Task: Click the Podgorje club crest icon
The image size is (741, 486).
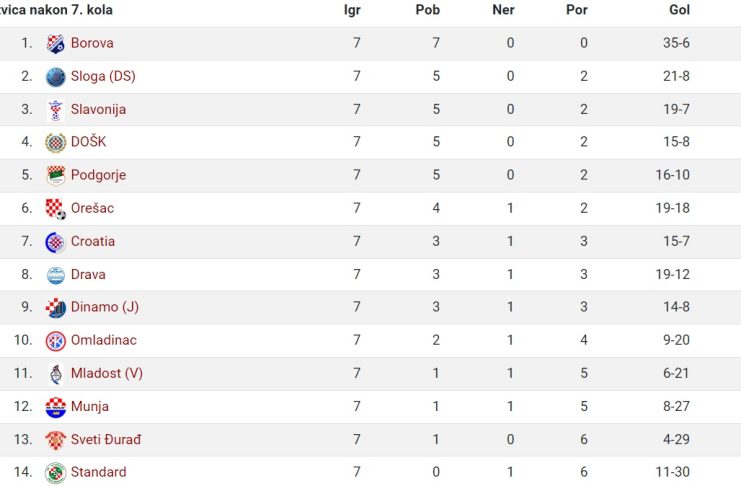Action: (55, 175)
